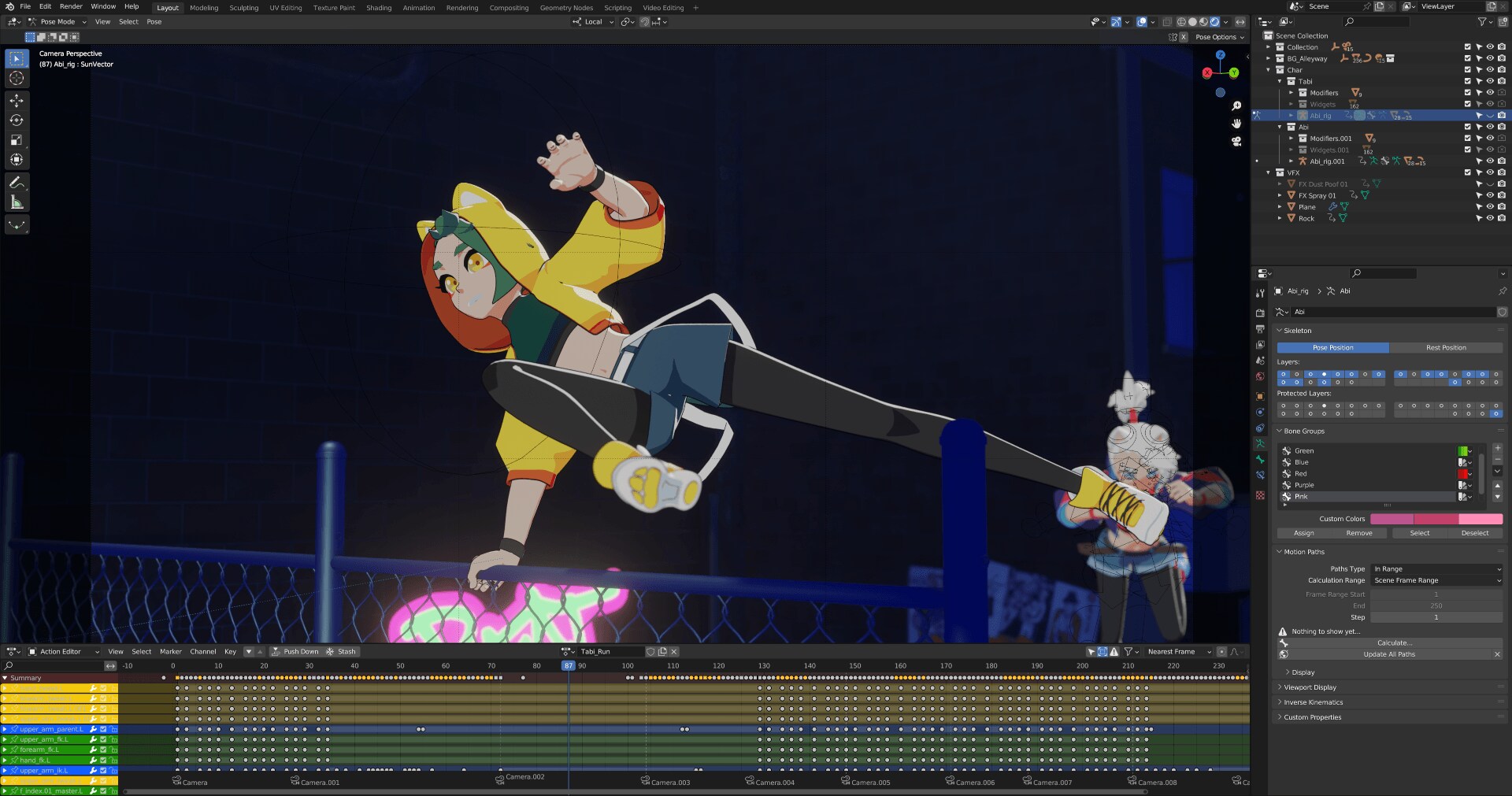
Task: Open the Action Editor mode dropdown
Action: (x=64, y=652)
